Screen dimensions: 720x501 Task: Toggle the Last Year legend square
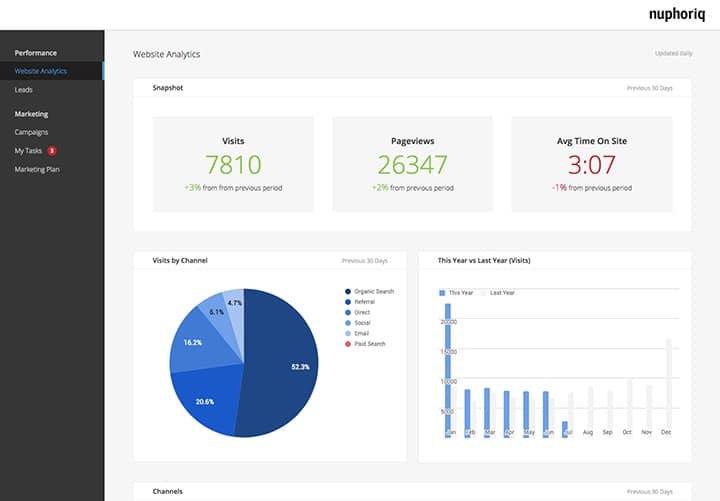click(x=483, y=293)
